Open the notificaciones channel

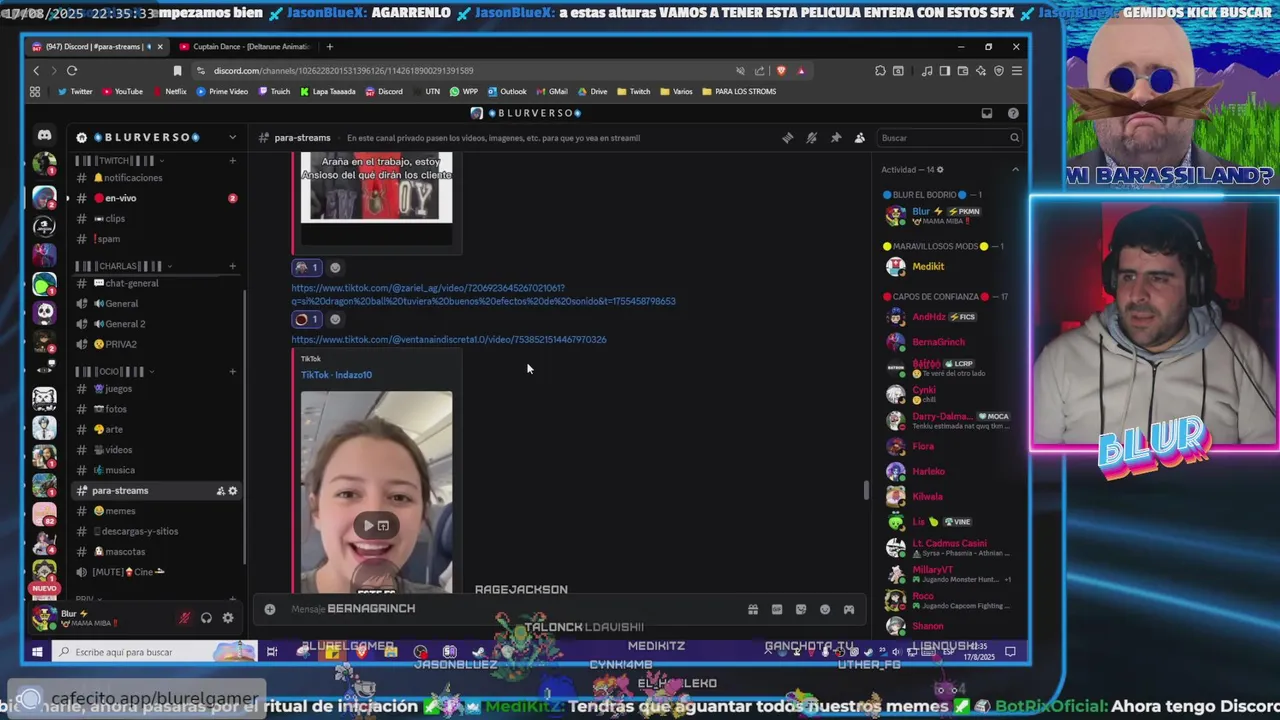tap(156, 178)
